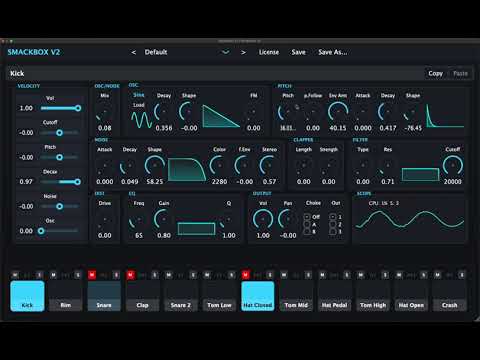
Task: Click the Filter Res value 0.71
Action: 388,182
